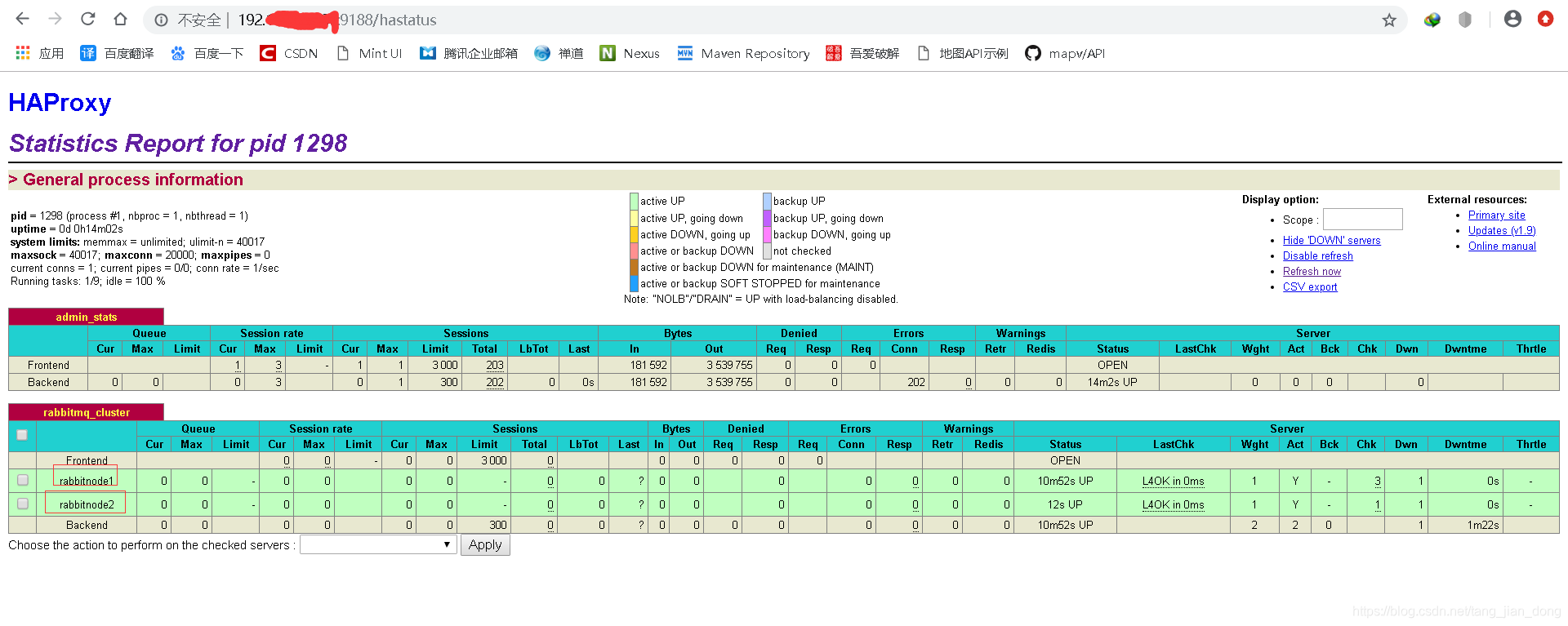Go back with the browser back arrow
Screen dimensions: 1568x626
[22, 19]
